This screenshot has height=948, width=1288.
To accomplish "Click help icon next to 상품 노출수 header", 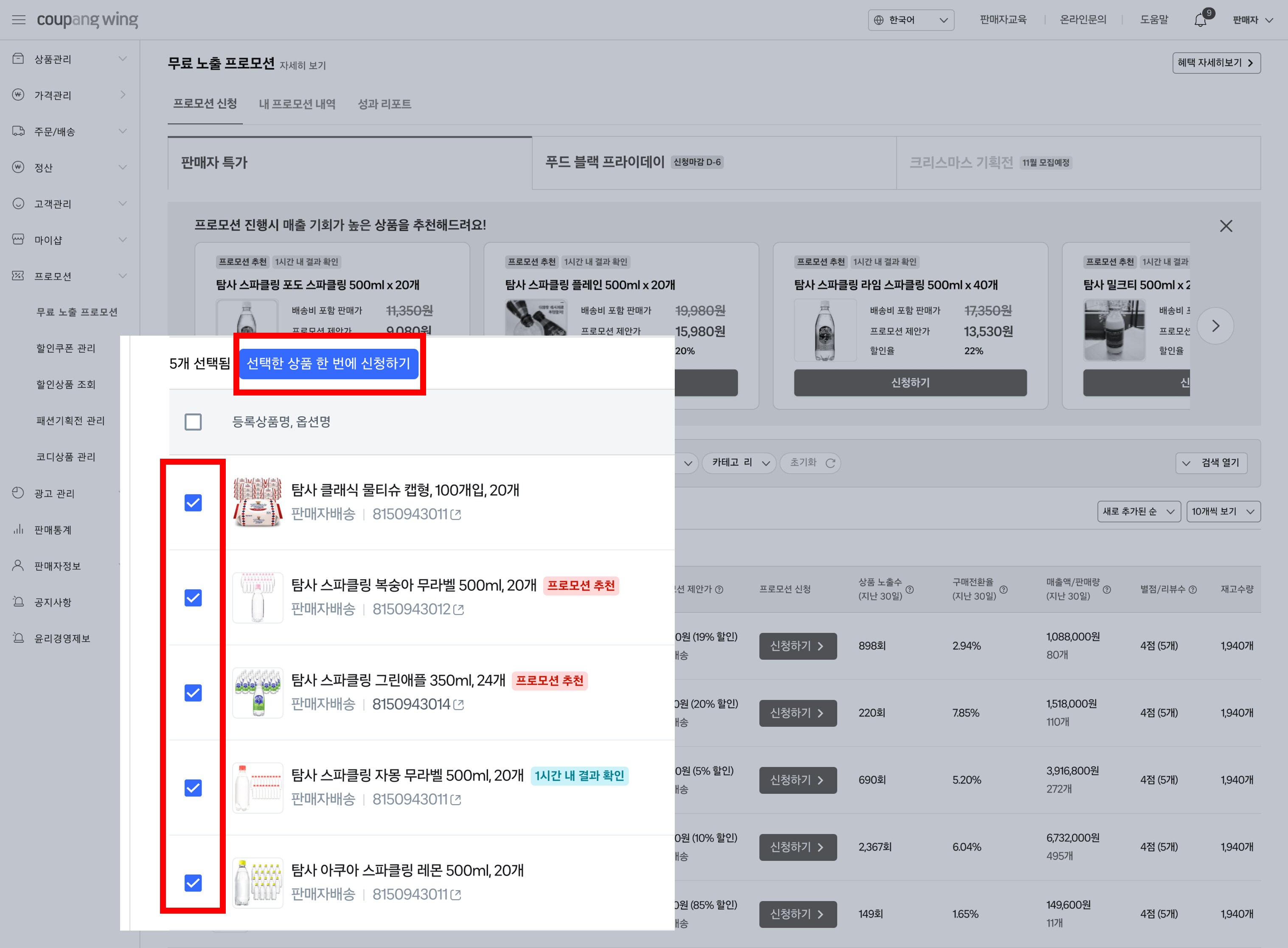I will tap(910, 589).
